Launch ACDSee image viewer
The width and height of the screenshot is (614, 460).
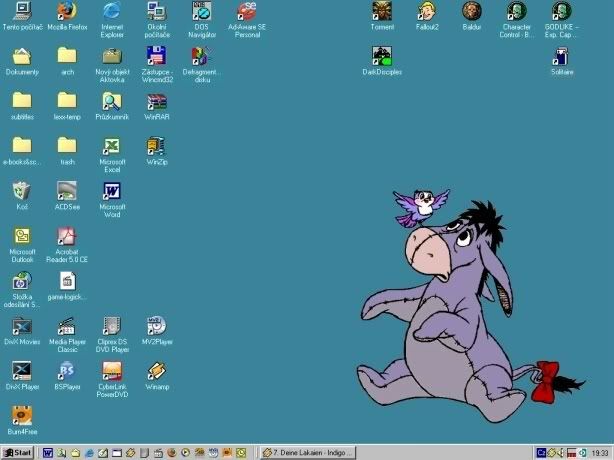(67, 196)
